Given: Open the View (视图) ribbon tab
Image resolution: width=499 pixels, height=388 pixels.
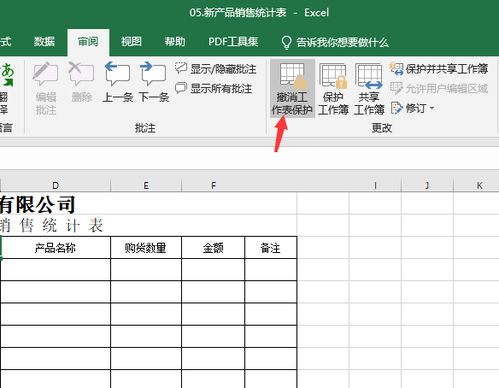Looking at the screenshot, I should click(x=131, y=42).
